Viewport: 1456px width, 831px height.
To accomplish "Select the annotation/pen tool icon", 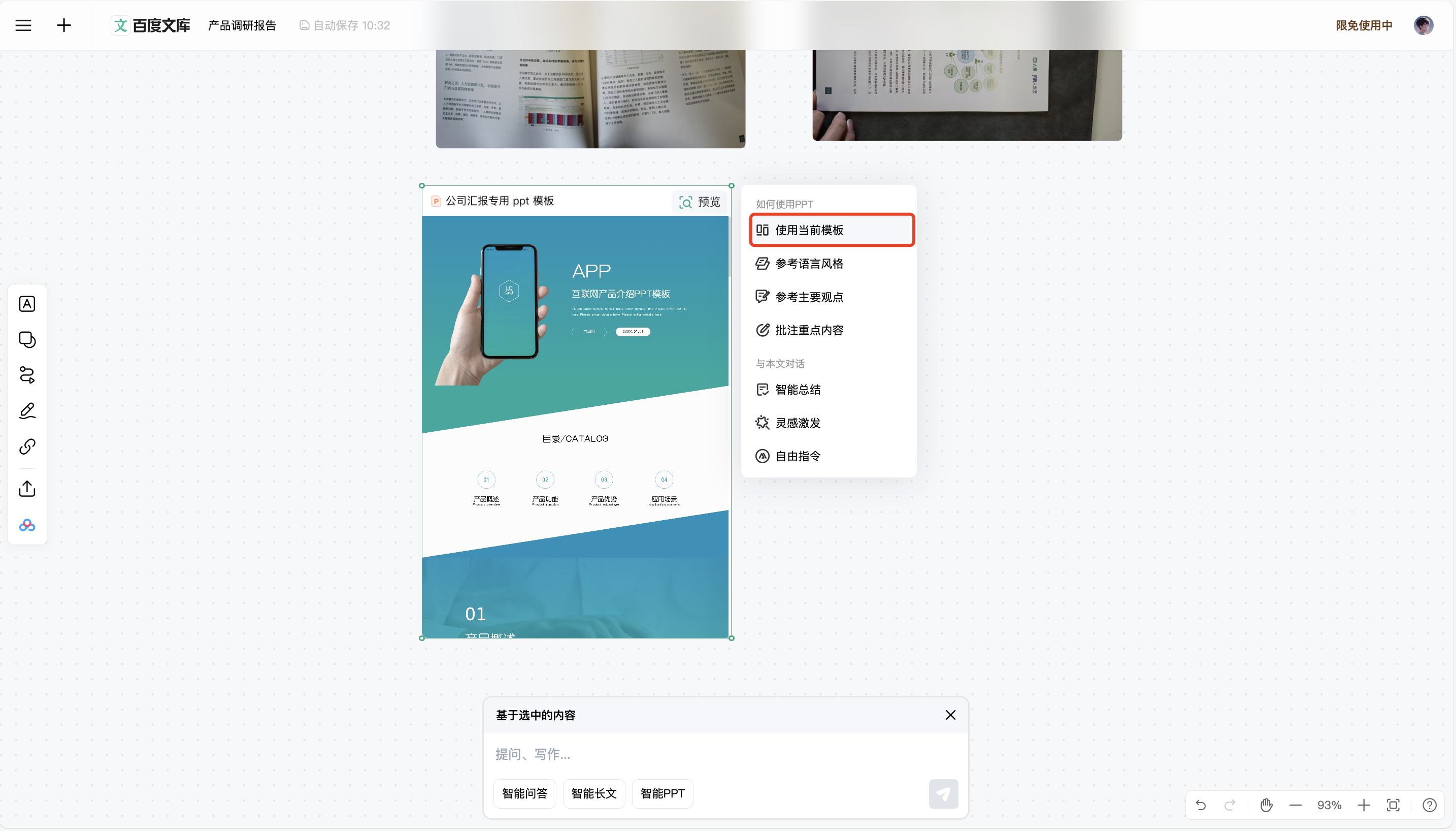I will point(27,411).
